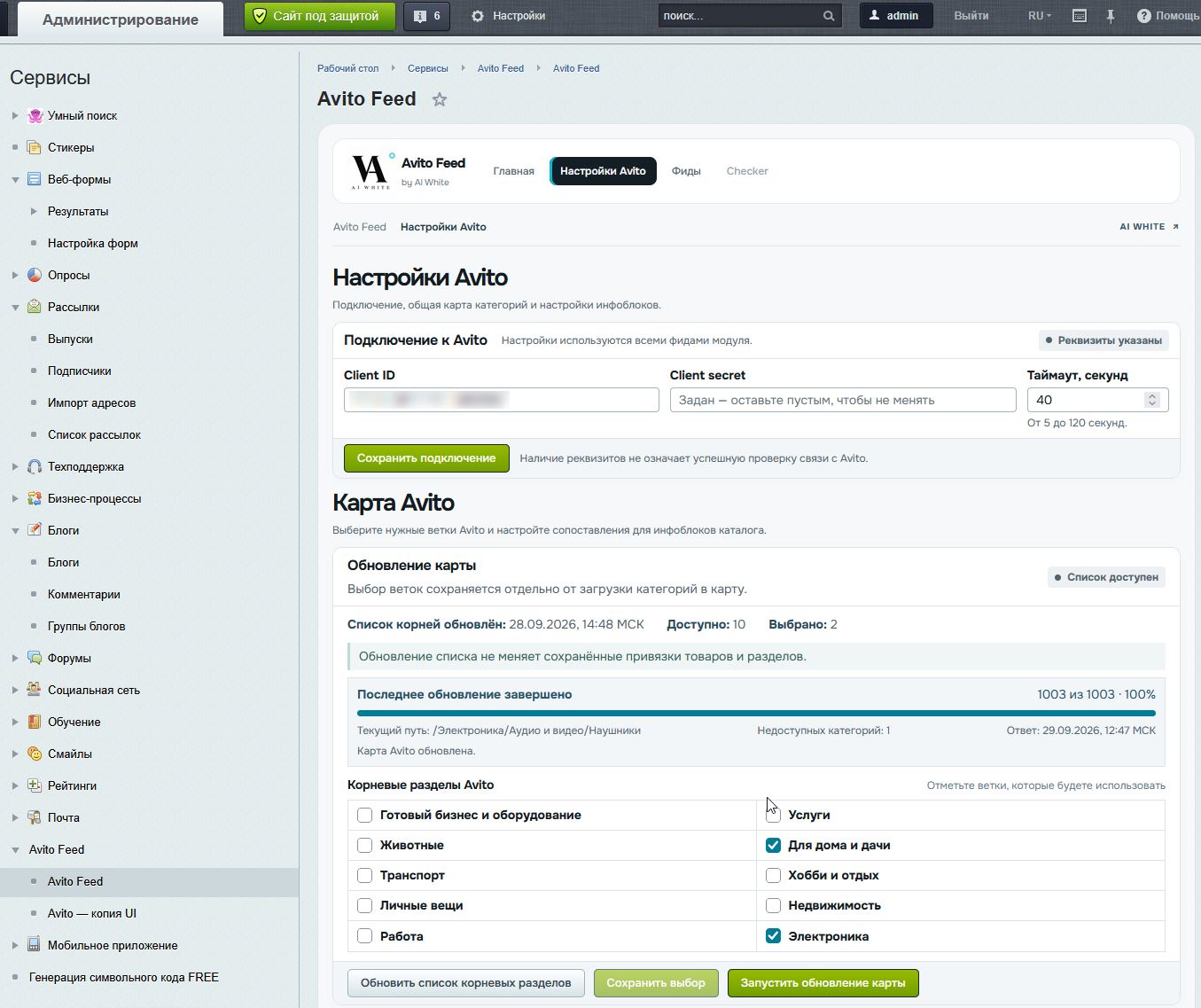Expand the Техподдержка tree node
Screen dimensions: 1201x1008
point(15,466)
